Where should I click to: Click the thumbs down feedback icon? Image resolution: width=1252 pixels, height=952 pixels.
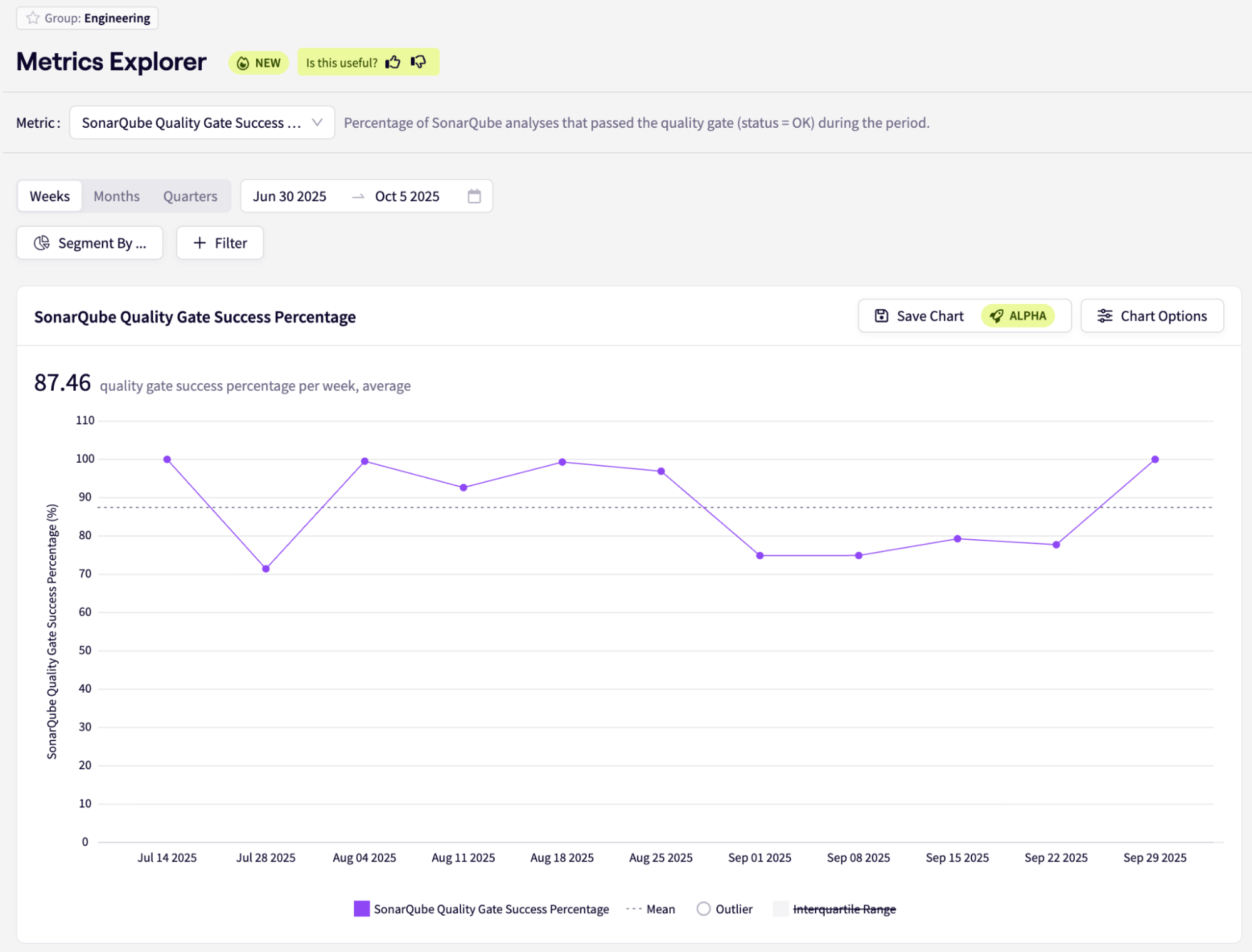418,62
